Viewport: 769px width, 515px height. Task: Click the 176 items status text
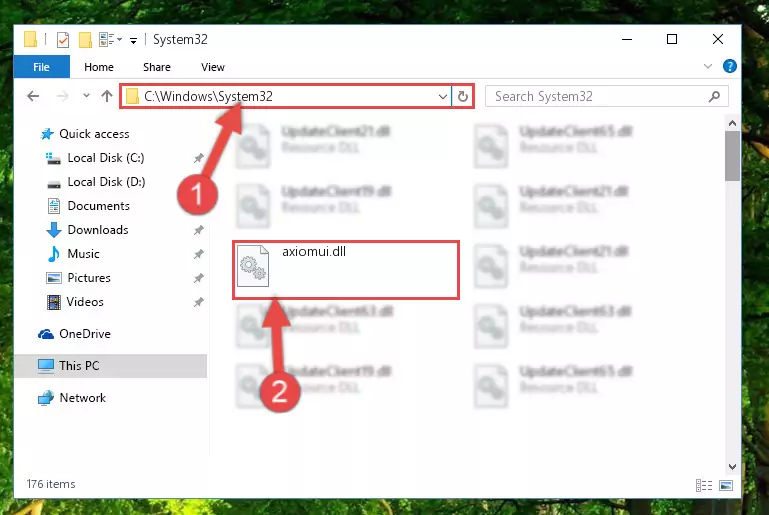tap(51, 484)
